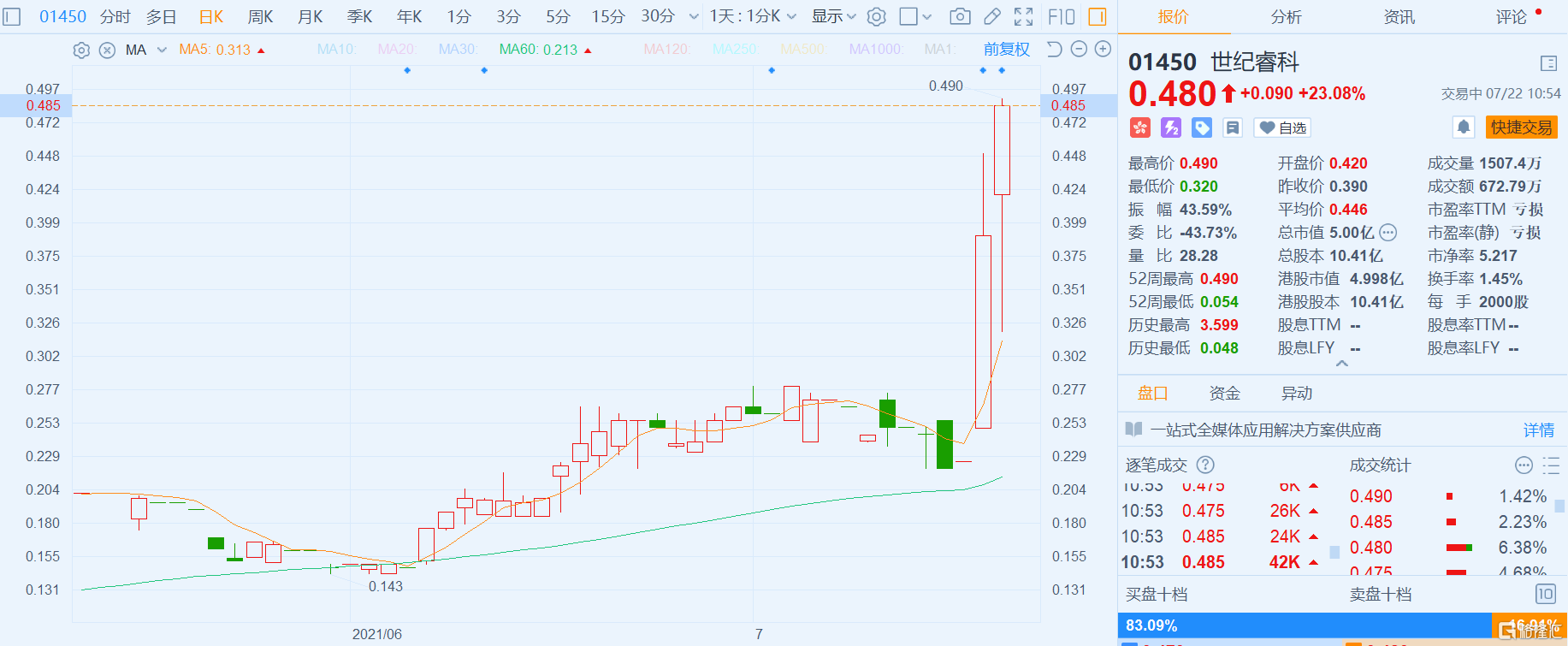Click the 快捷交易 quick trade button
Image resolution: width=1568 pixels, height=646 pixels.
pyautogui.click(x=1521, y=127)
